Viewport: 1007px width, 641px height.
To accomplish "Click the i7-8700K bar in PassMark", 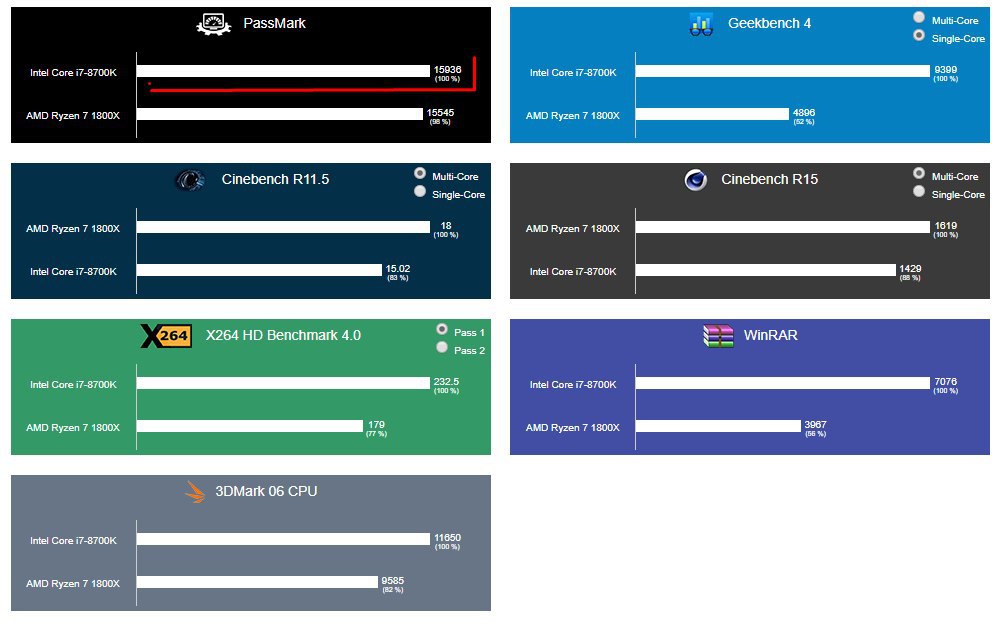I will coord(283,71).
